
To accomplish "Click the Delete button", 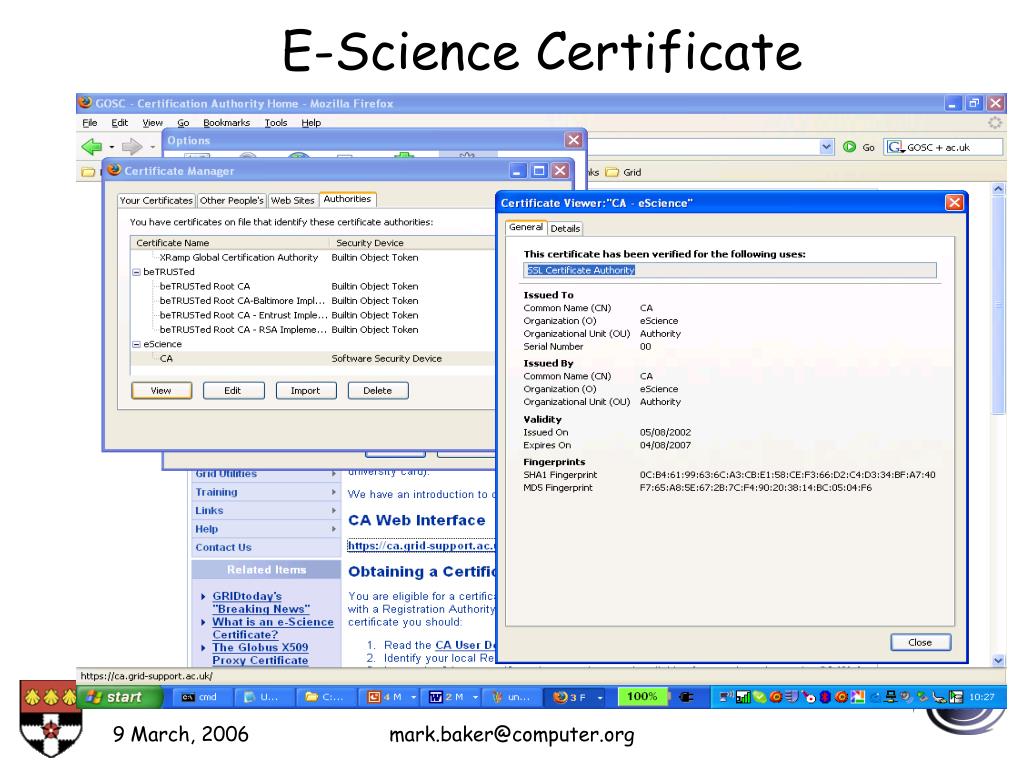I will pyautogui.click(x=377, y=391).
